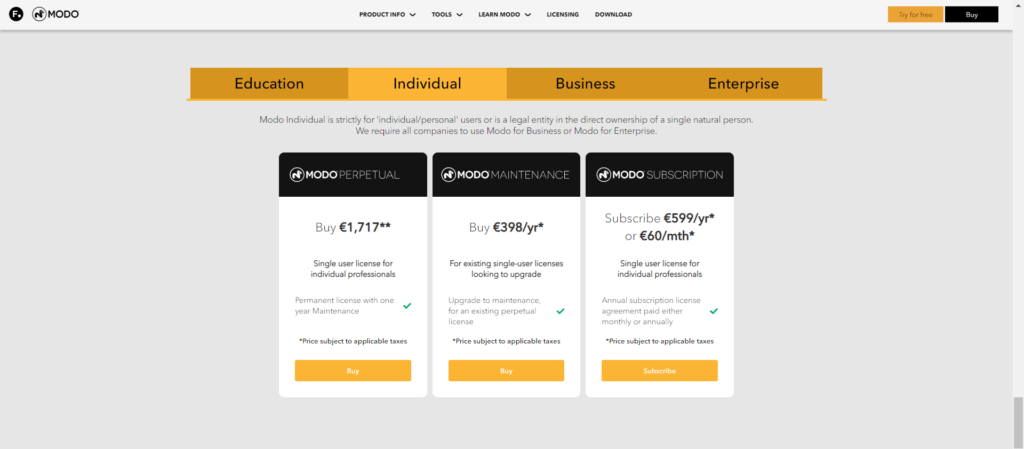Switch to the Education tab
Screen dimensions: 1024x449
269,84
